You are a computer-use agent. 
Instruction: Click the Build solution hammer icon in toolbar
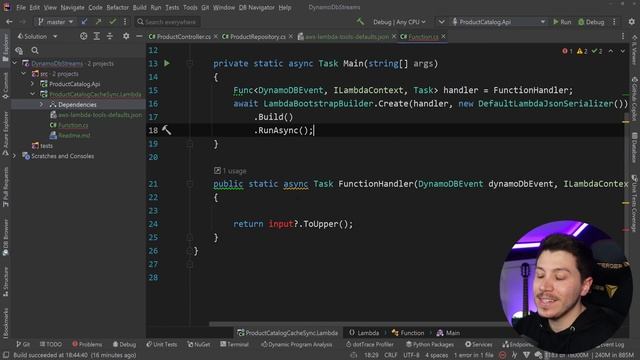(x=360, y=22)
